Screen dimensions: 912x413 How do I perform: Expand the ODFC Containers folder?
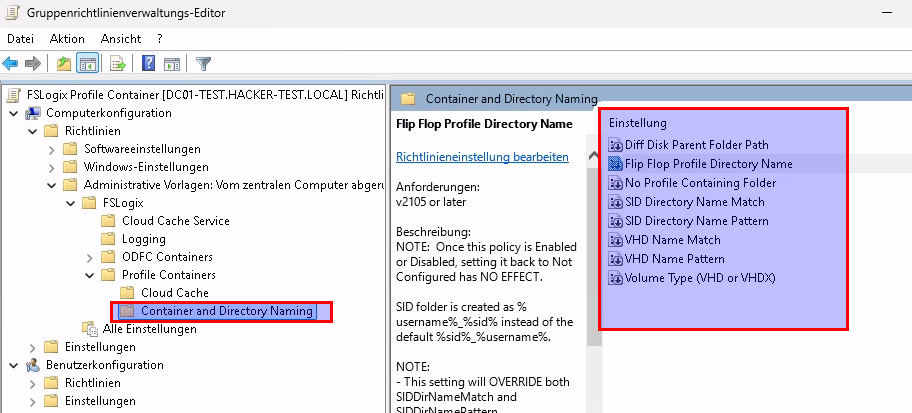[88, 257]
